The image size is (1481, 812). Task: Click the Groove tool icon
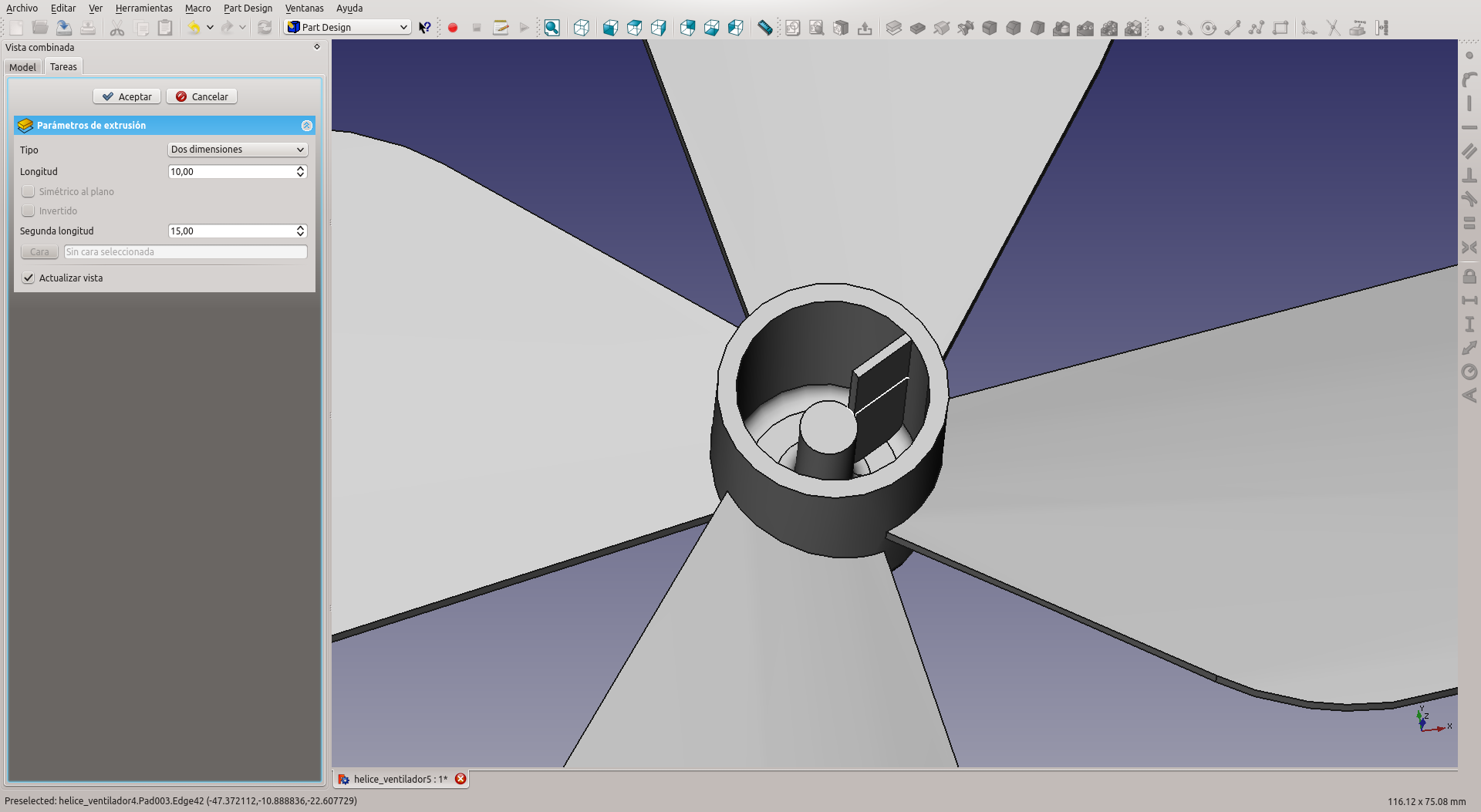966,28
